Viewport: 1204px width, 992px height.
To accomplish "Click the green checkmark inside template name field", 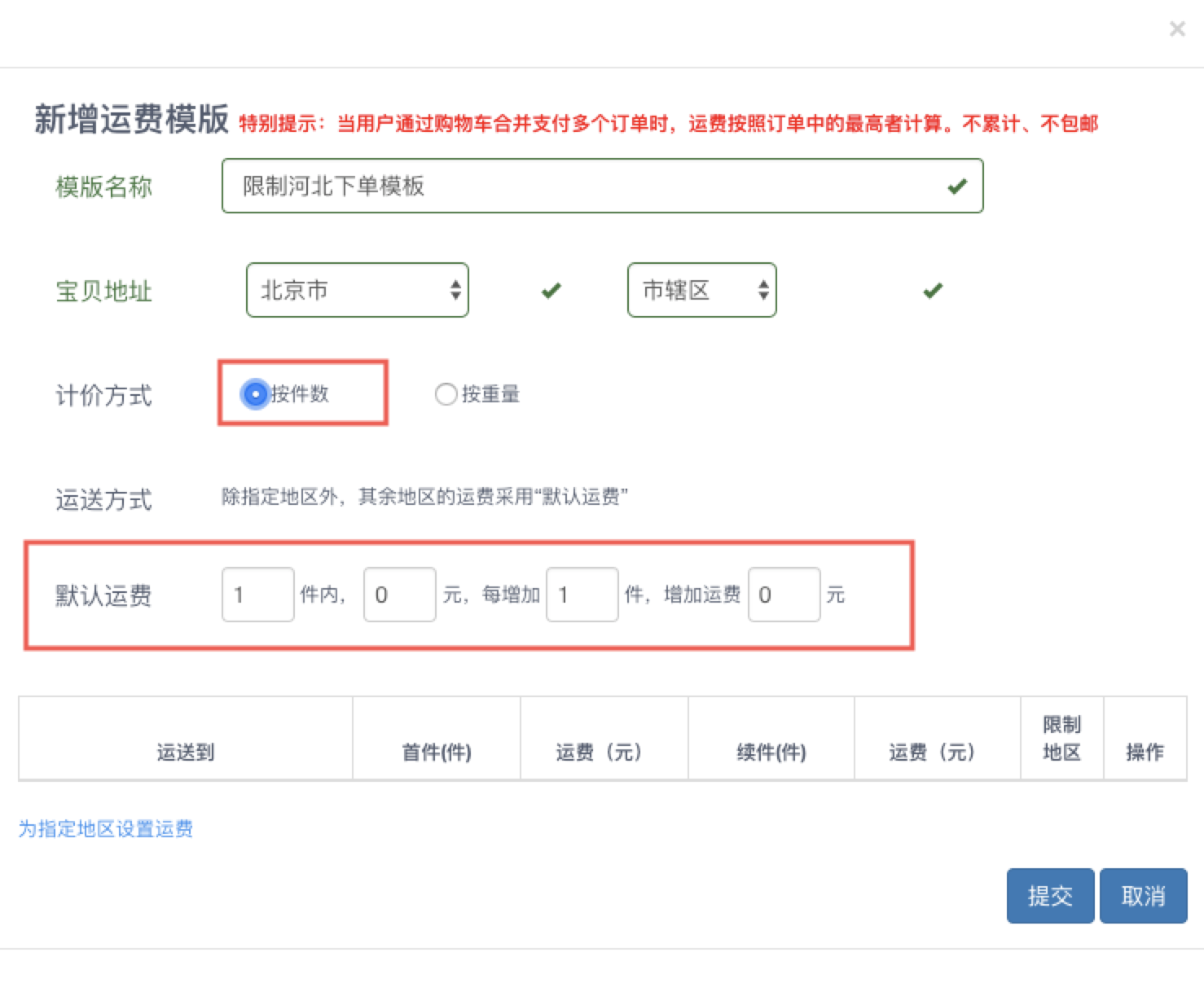I will [x=957, y=187].
